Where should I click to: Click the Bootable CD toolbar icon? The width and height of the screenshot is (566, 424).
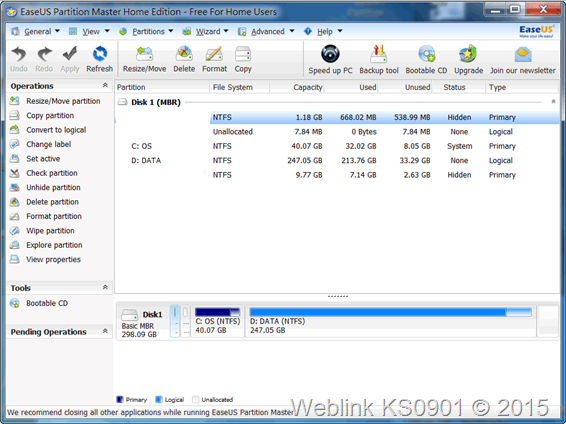[x=426, y=60]
